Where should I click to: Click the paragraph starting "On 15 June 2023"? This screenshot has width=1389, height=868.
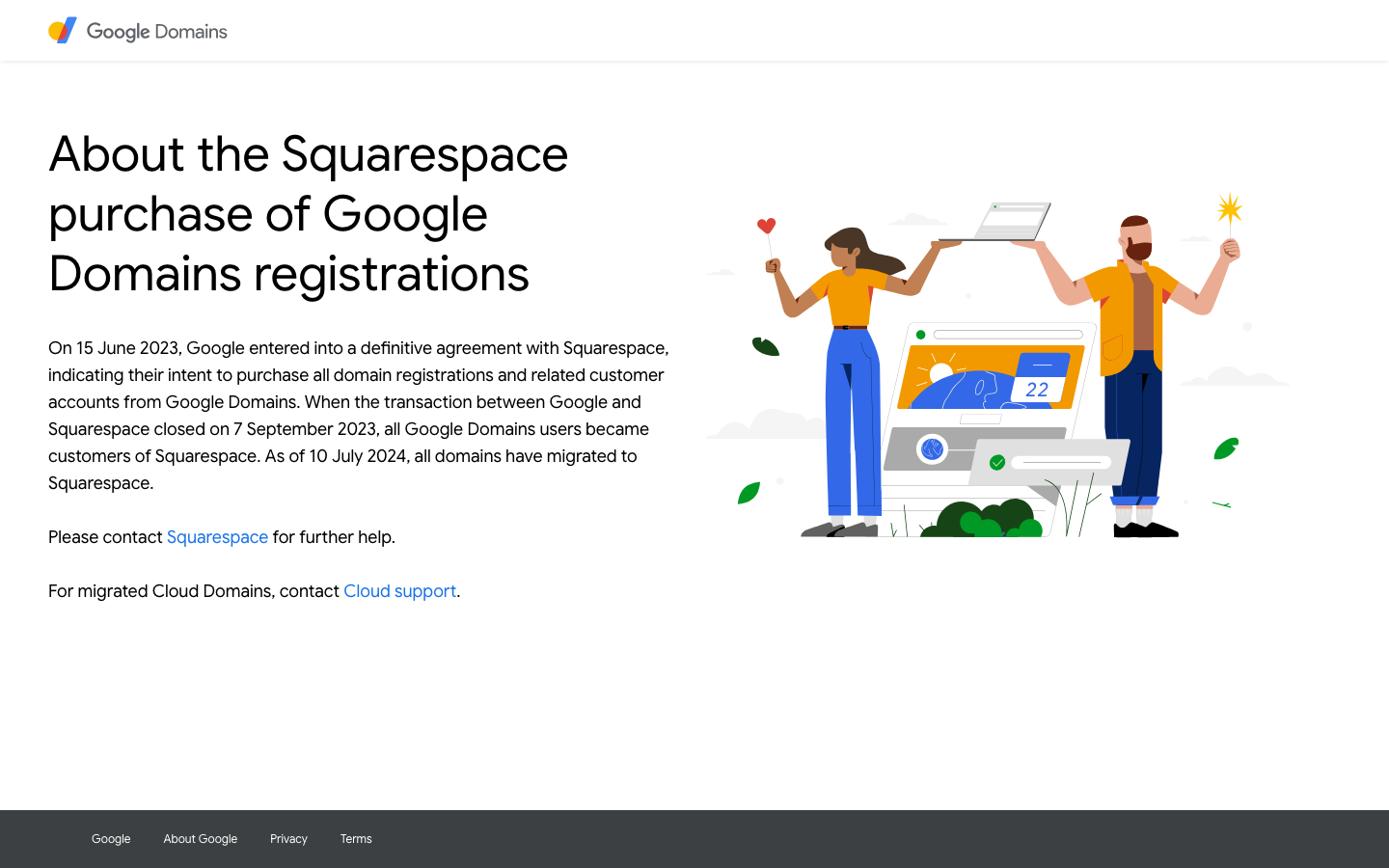click(359, 416)
